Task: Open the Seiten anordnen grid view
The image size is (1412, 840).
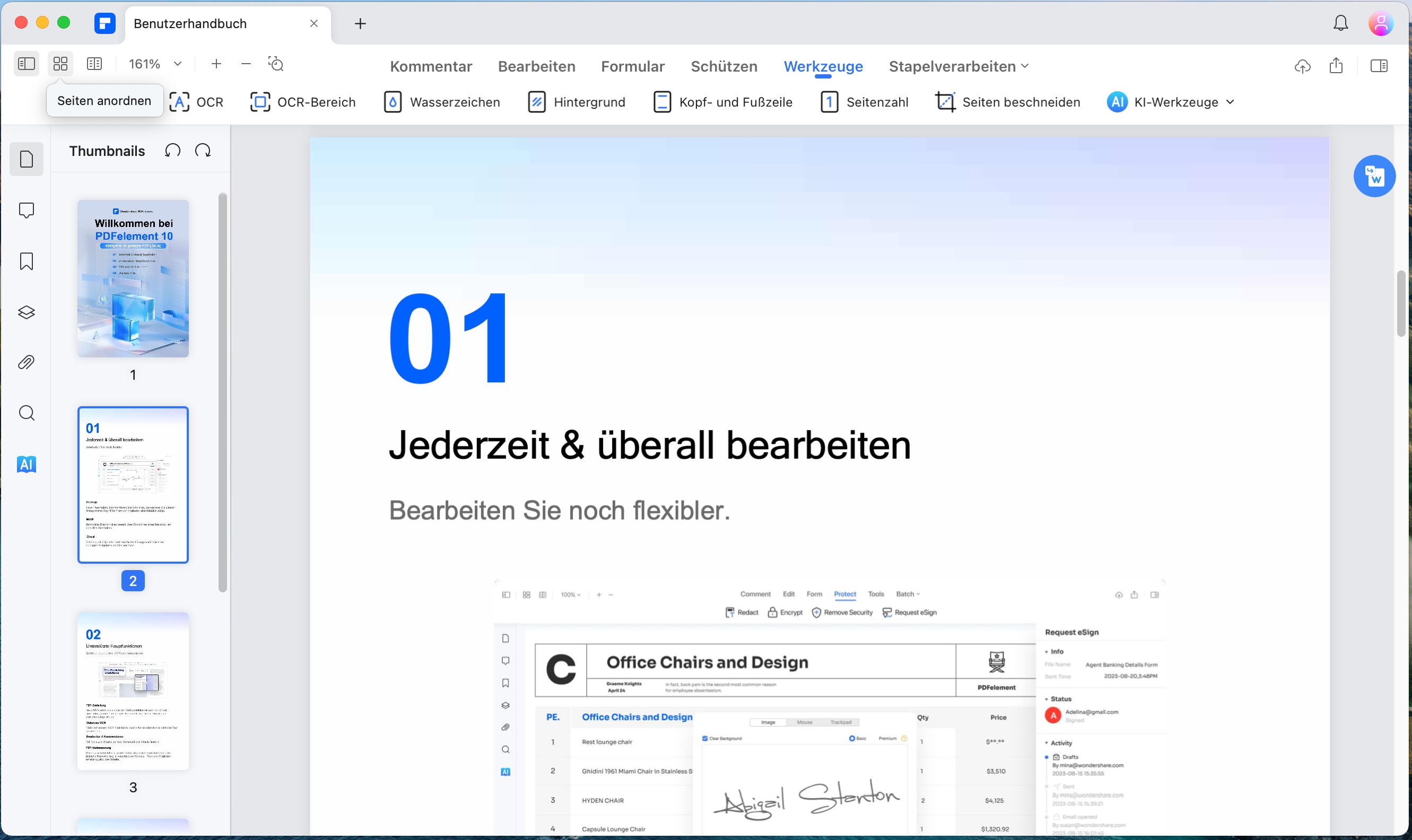Action: [60, 64]
